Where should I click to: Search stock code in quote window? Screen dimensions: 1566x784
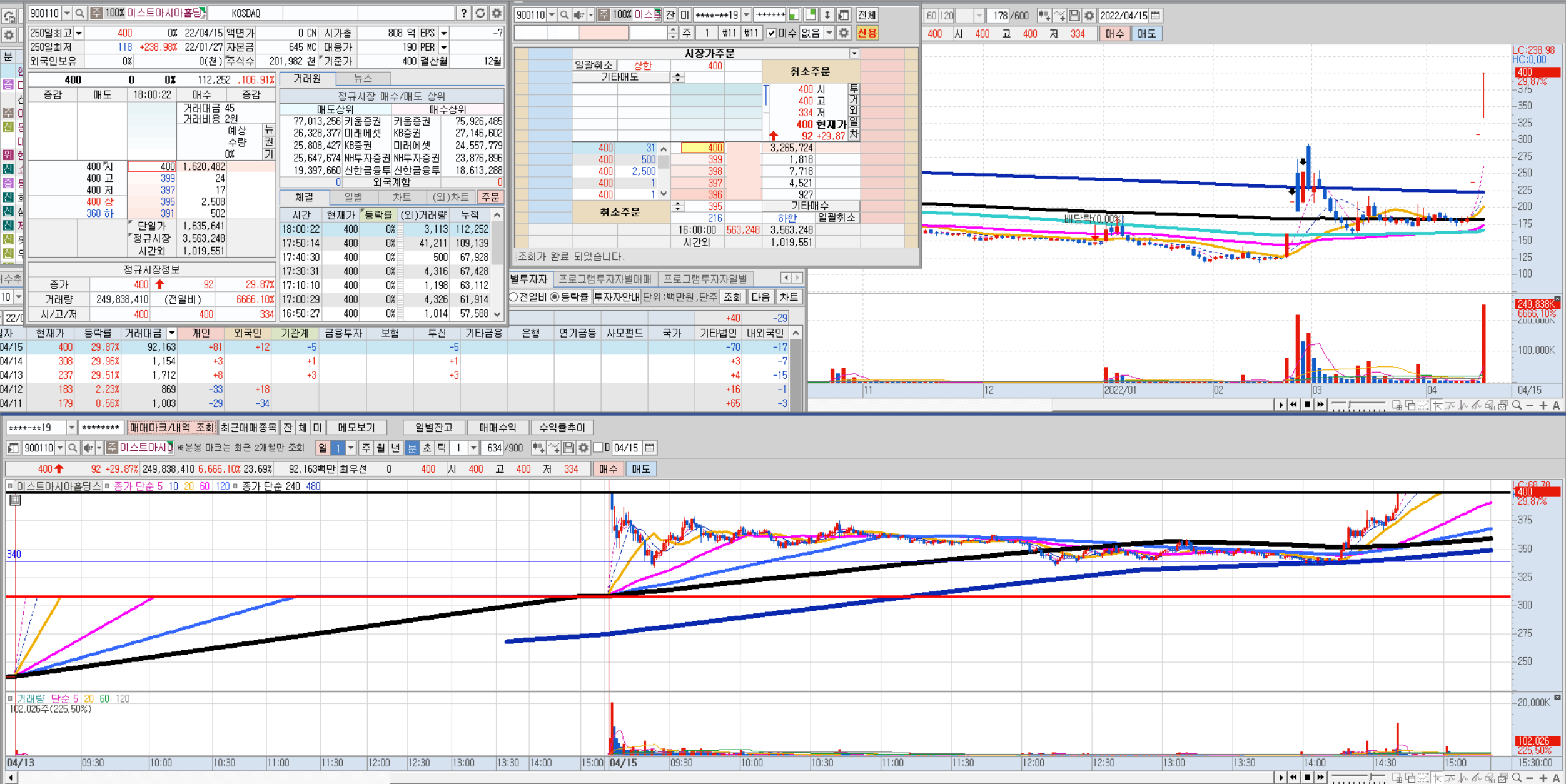(x=80, y=13)
